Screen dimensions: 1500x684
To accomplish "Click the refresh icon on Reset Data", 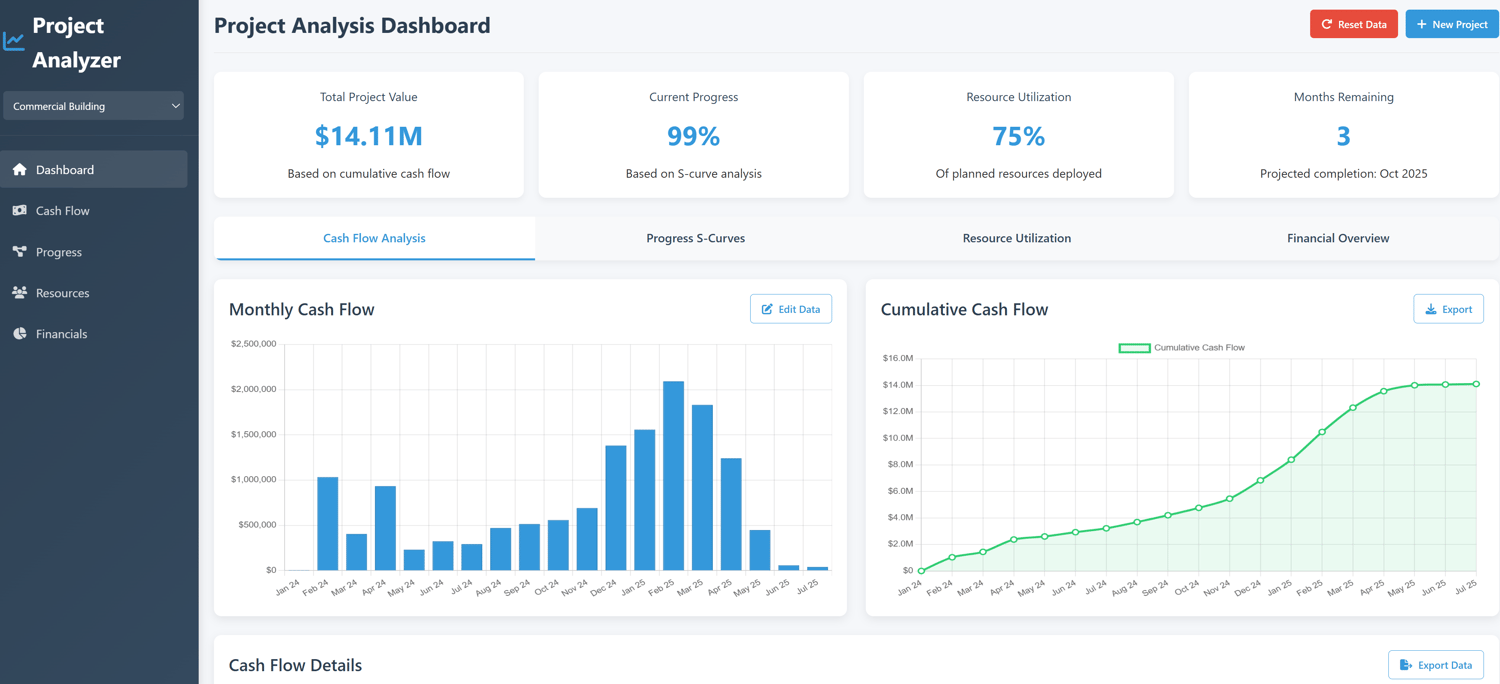I will coord(1327,24).
